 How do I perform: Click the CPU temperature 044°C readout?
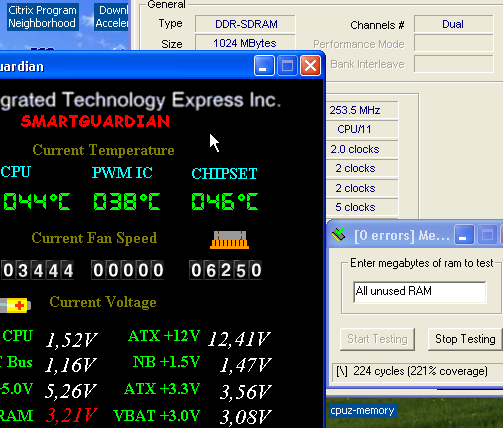[37, 201]
